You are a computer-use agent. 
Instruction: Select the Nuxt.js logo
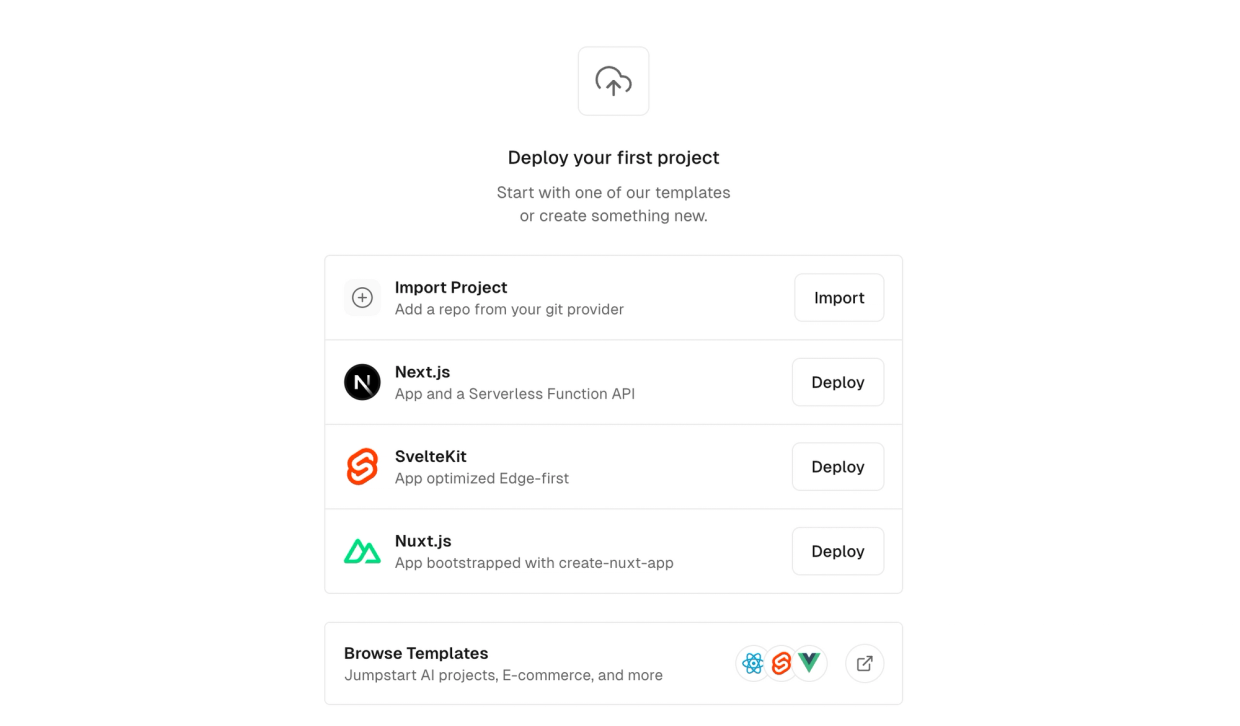click(362, 551)
